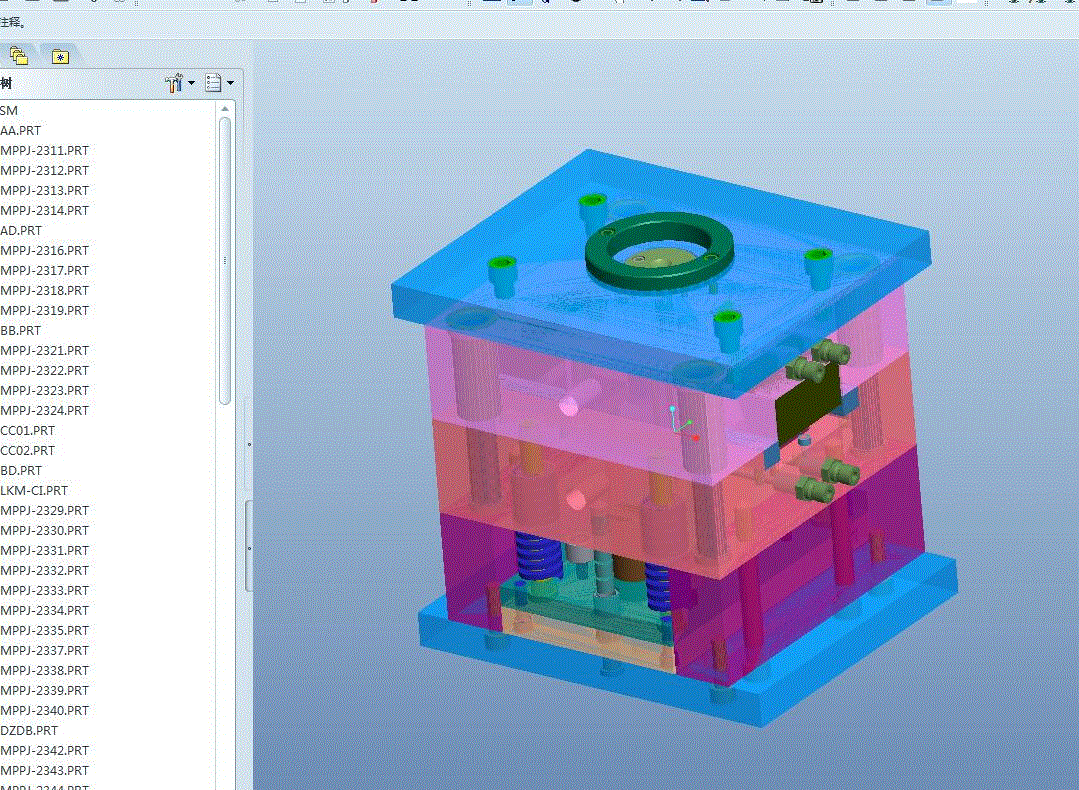This screenshot has height=790, width=1079.
Task: Select MPPJ-2339.PRT in the model tree
Action: pyautogui.click(x=45, y=690)
